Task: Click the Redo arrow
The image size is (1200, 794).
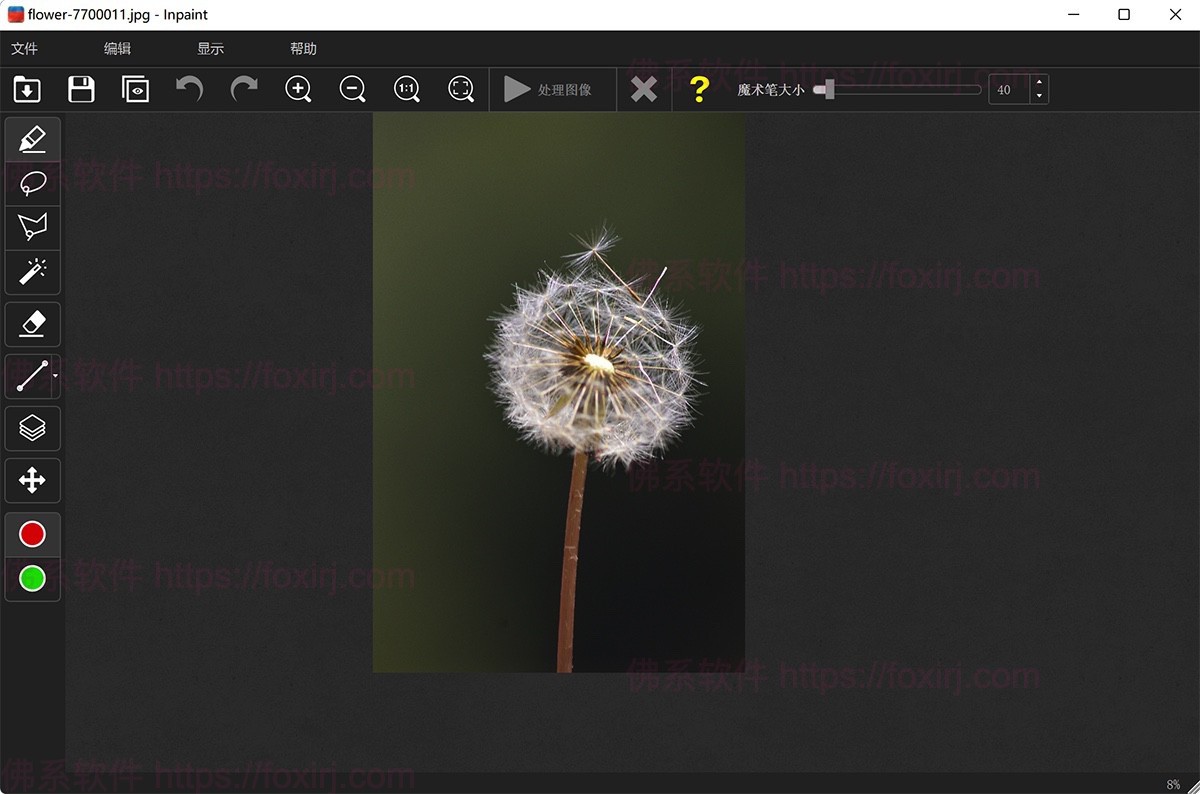Action: pyautogui.click(x=244, y=89)
